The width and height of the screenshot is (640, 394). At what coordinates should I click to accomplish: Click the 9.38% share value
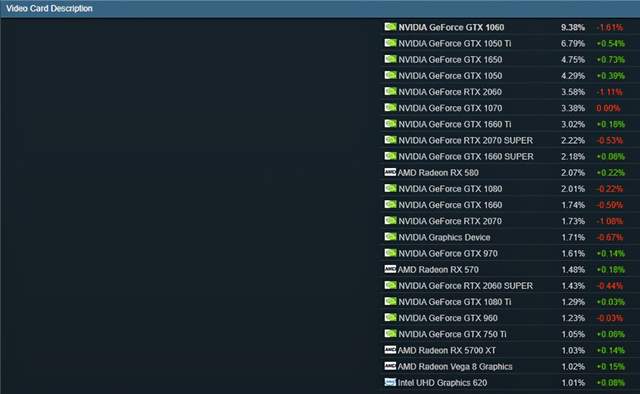(573, 27)
